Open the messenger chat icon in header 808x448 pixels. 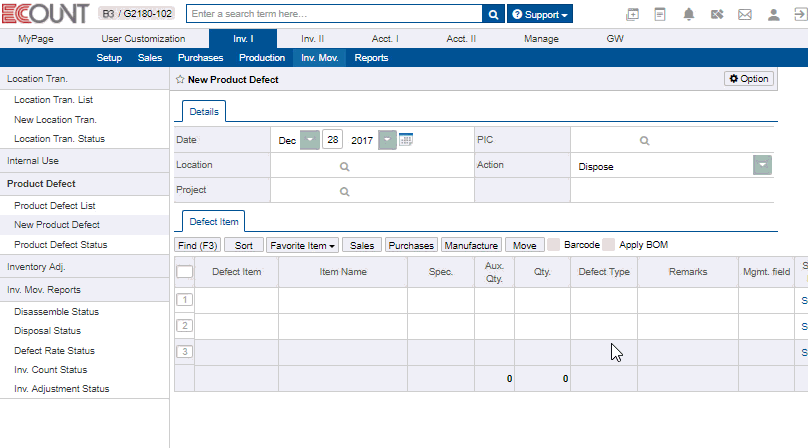coord(717,14)
